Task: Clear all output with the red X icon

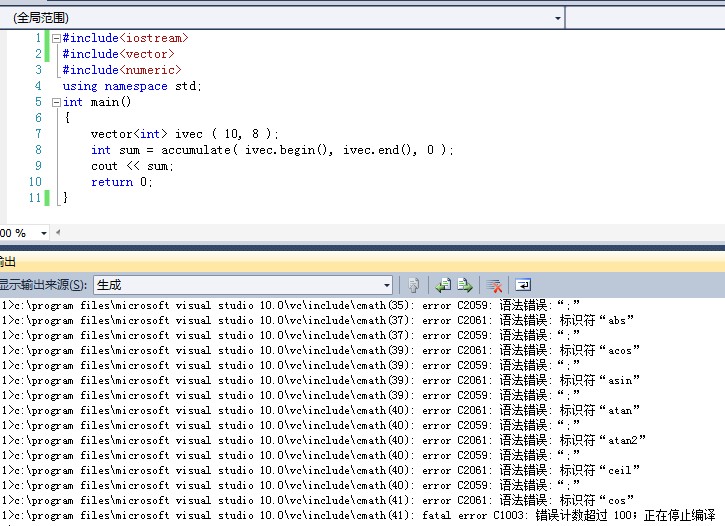Action: 494,285
